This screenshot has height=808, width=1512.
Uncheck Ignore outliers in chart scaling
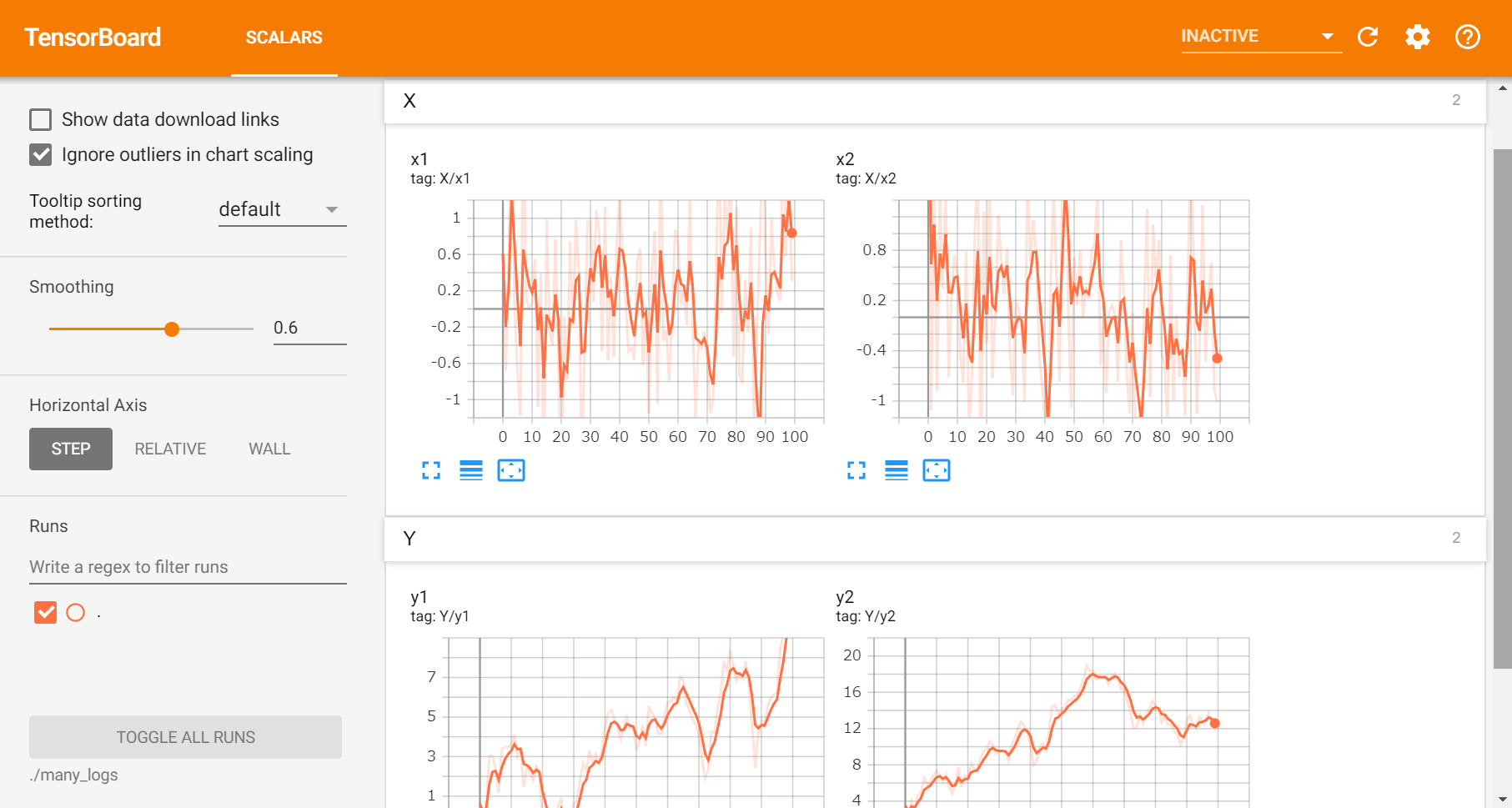coord(41,154)
